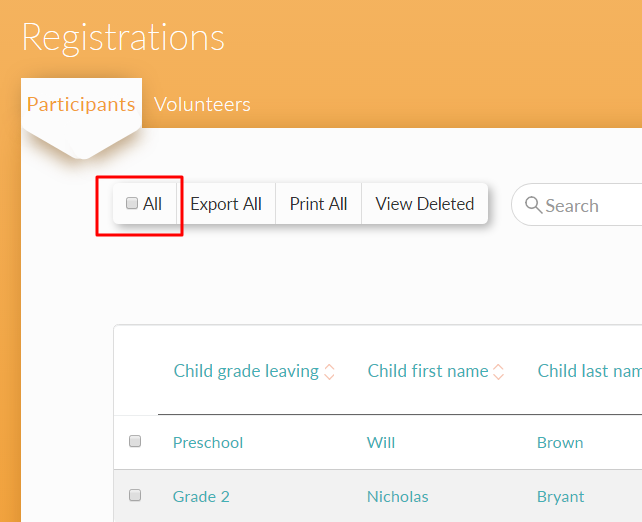Toggle the All checkbox
Viewport: 642px width, 522px height.
pyautogui.click(x=132, y=204)
